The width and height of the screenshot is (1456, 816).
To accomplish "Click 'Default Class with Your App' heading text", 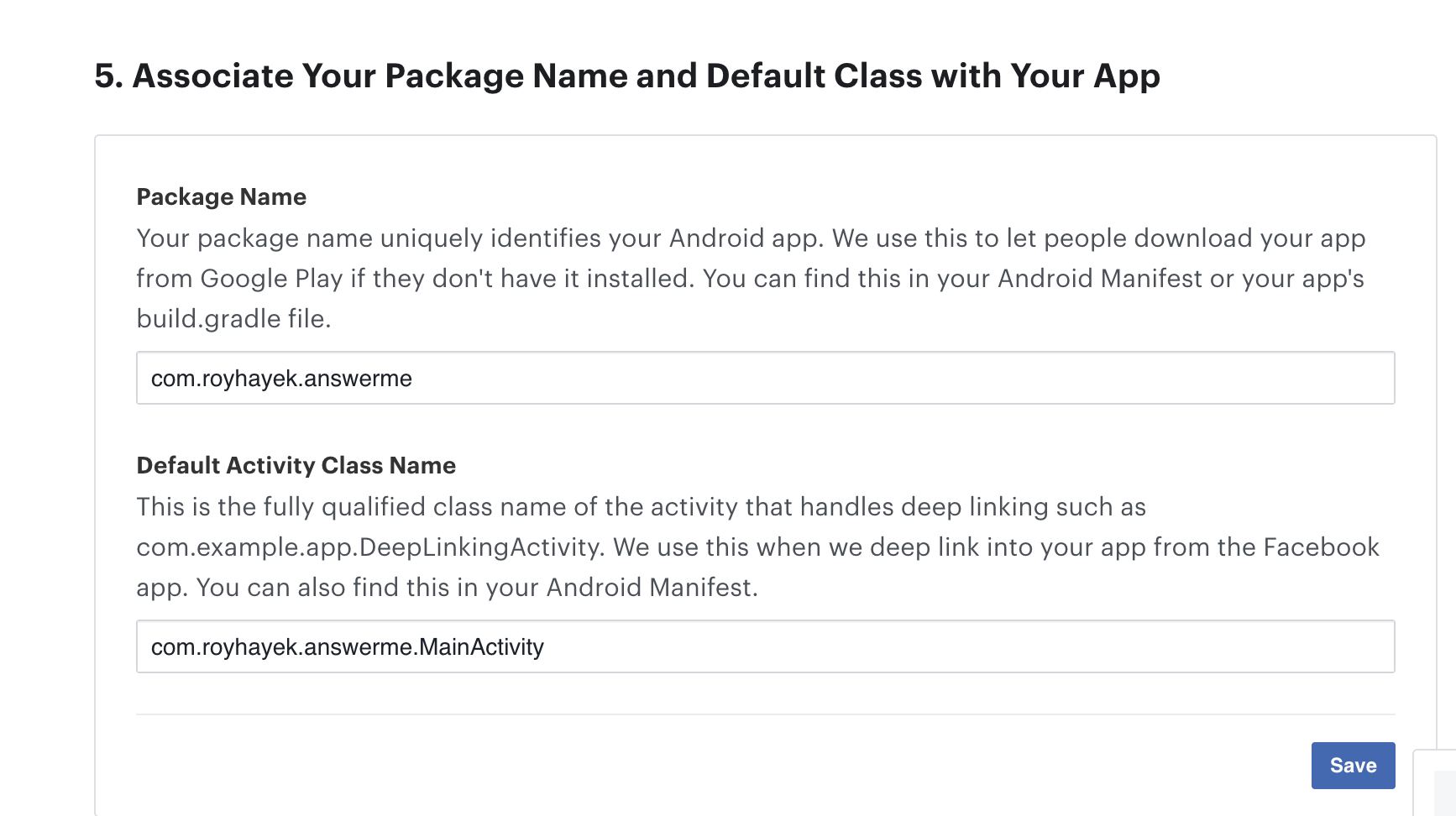I will (x=933, y=76).
